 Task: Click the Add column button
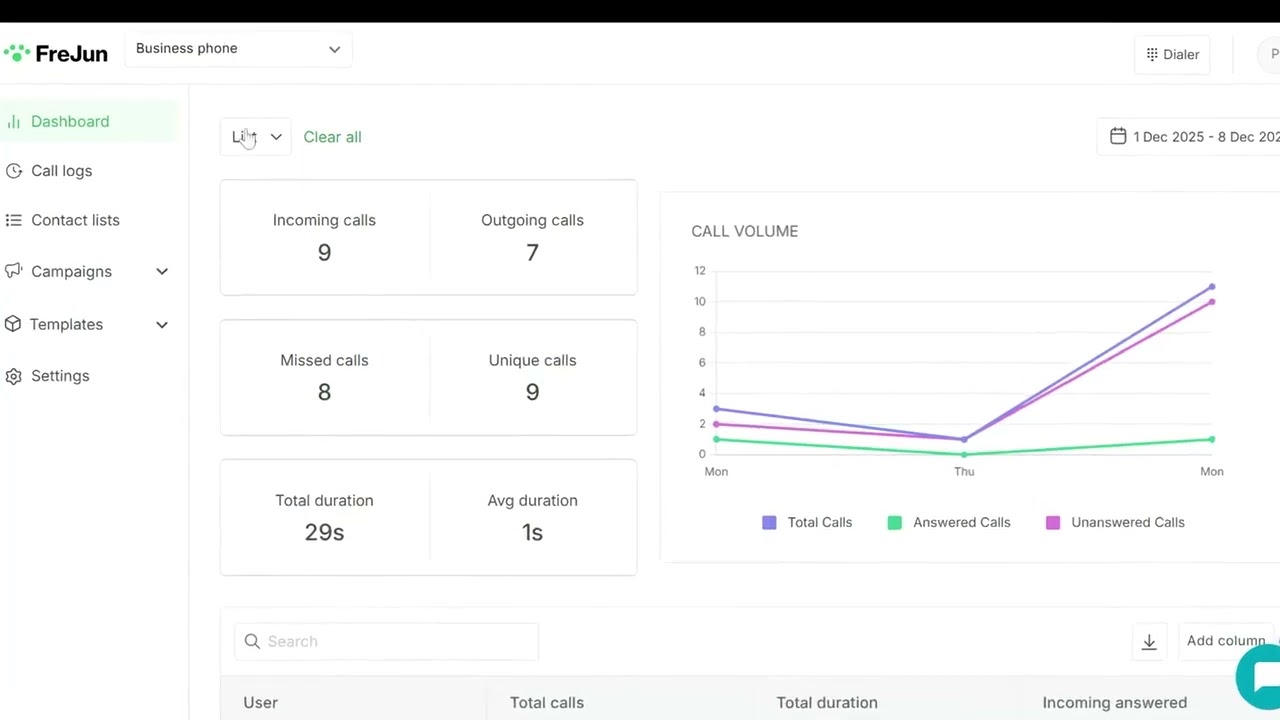[x=1226, y=641]
